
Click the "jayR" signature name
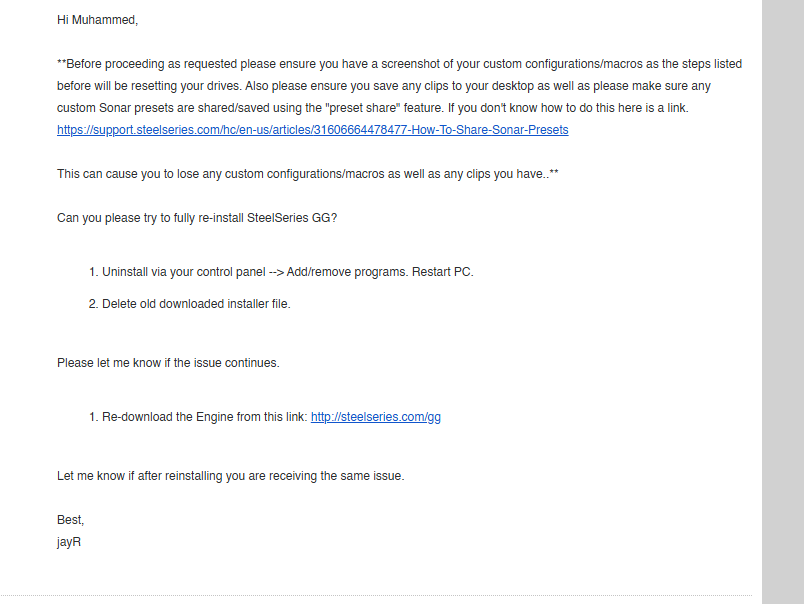point(69,542)
